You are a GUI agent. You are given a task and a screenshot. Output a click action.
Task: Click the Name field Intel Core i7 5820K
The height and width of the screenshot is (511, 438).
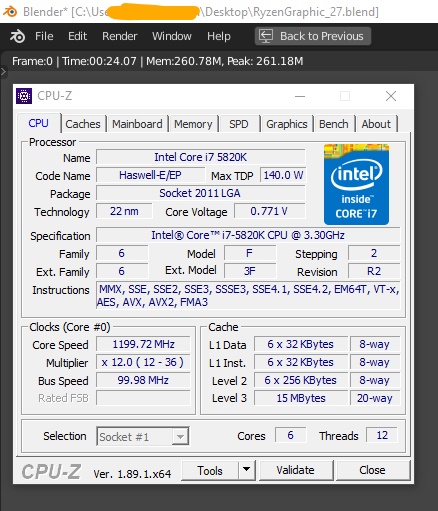pos(201,157)
